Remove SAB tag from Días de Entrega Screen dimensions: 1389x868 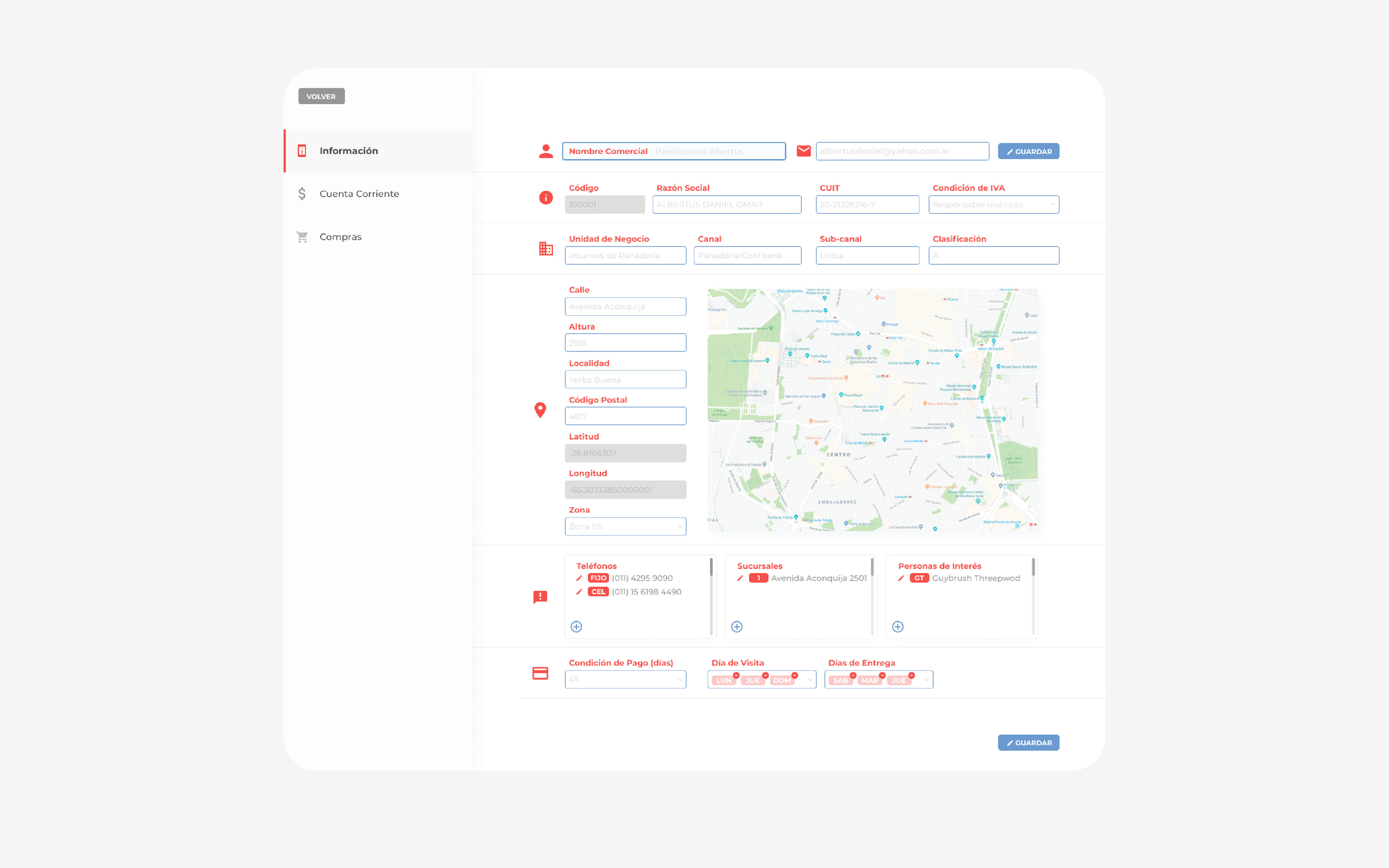coord(853,676)
